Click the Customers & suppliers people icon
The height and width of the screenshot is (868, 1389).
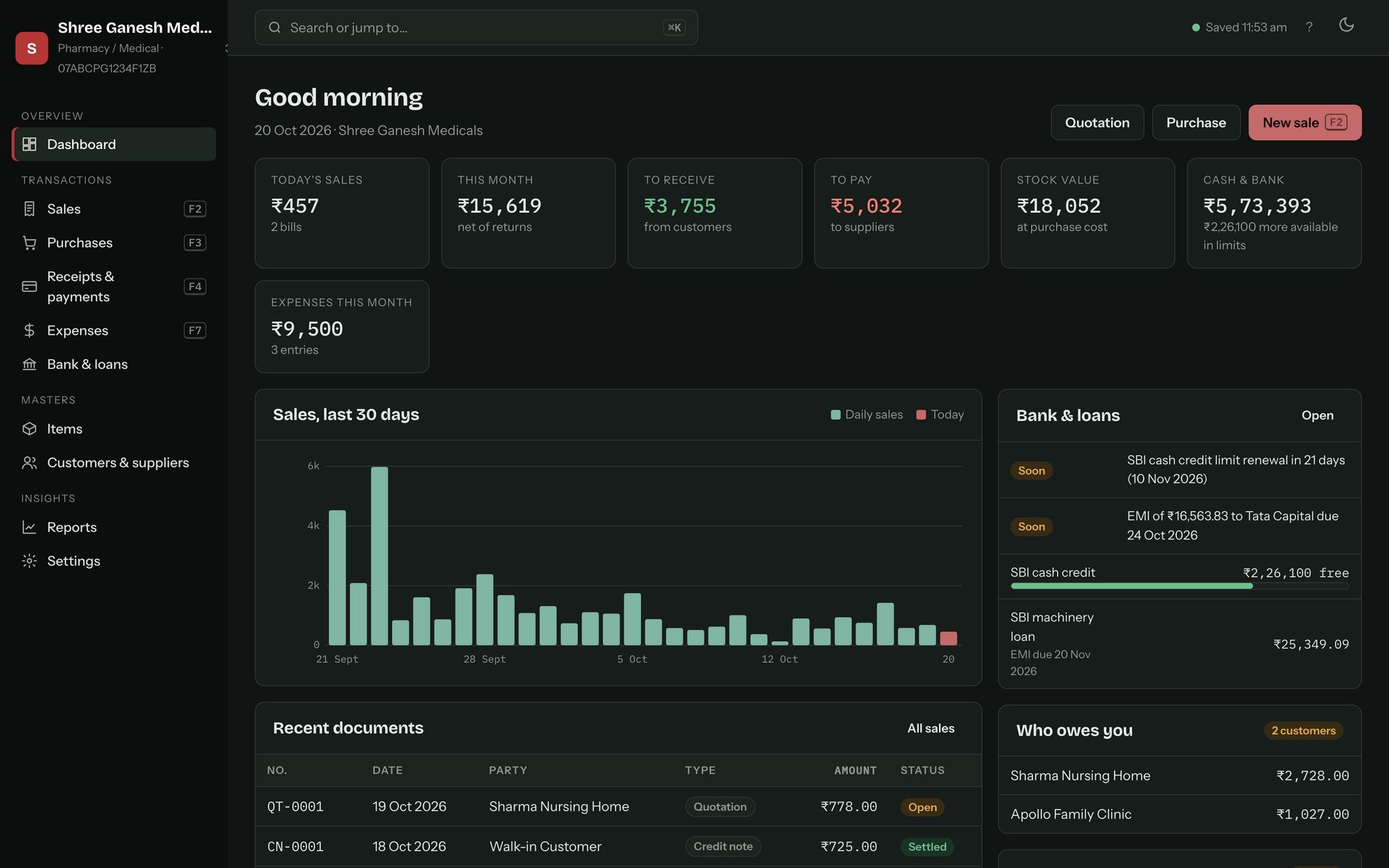29,463
